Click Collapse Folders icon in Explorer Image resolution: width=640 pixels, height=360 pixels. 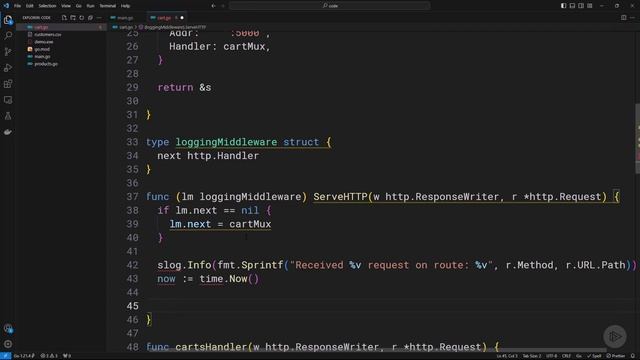(x=90, y=18)
